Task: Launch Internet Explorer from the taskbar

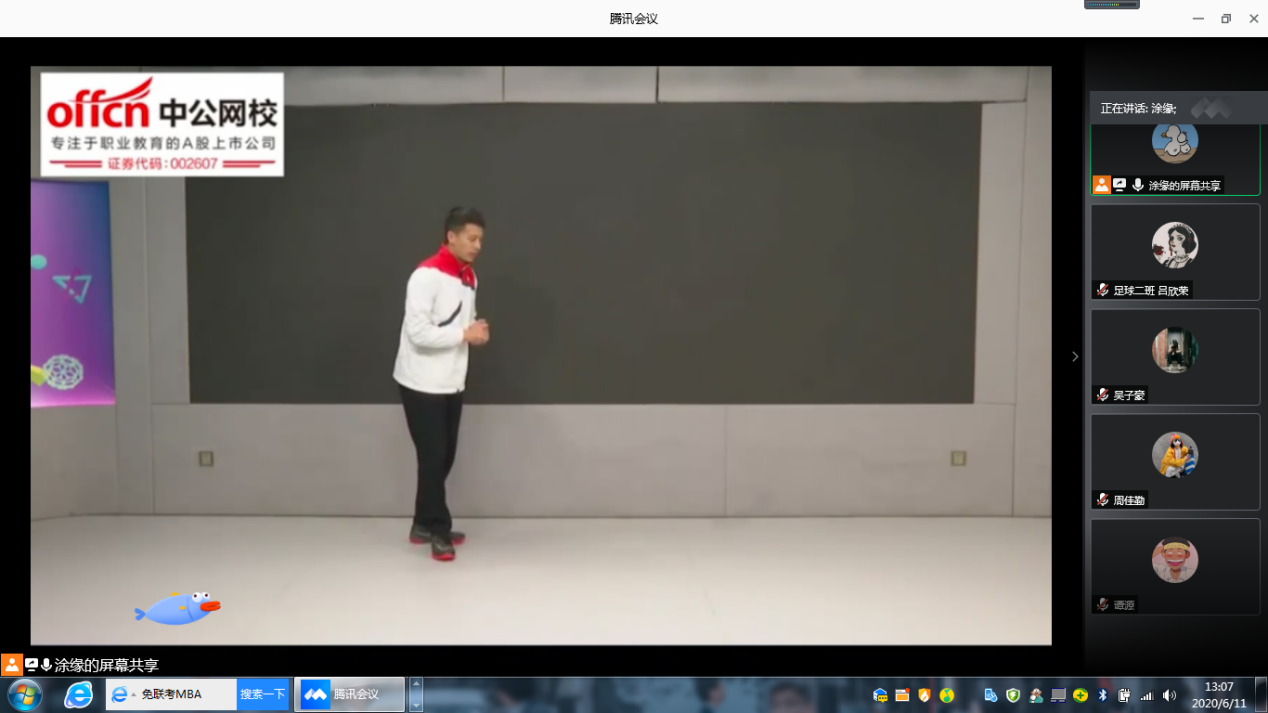Action: click(x=78, y=694)
